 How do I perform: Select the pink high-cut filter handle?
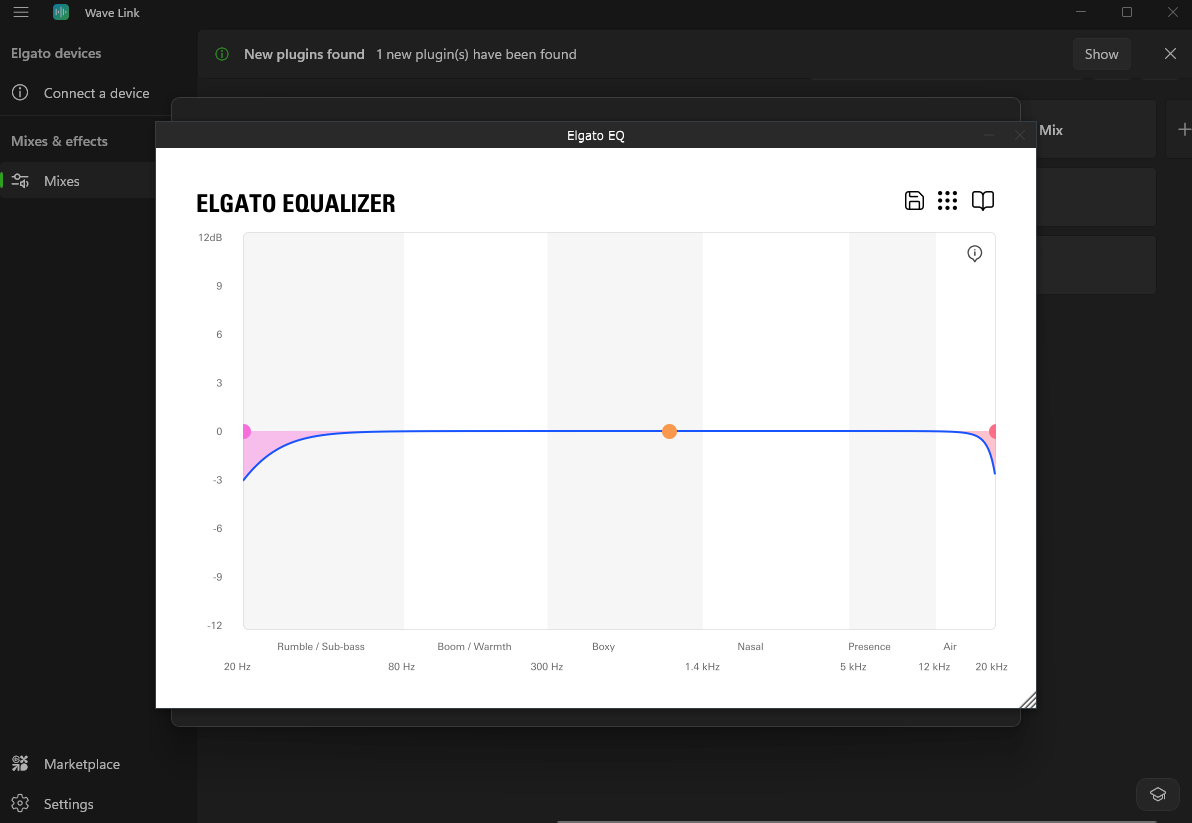993,432
